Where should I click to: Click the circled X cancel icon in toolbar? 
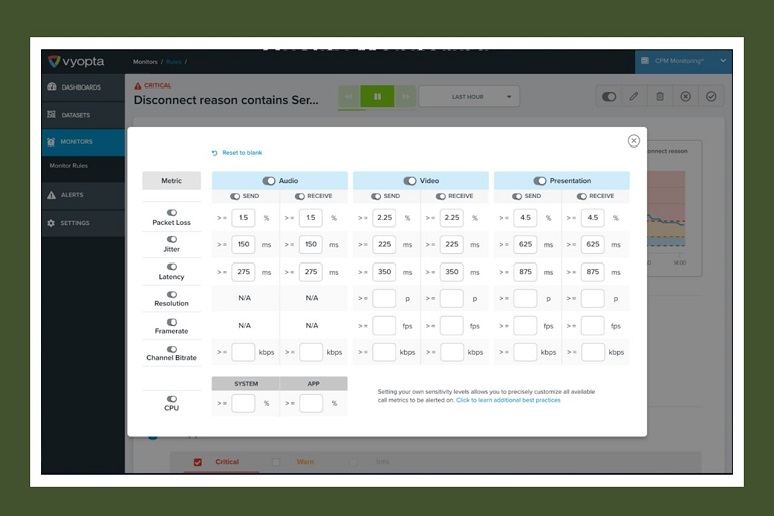pos(685,96)
